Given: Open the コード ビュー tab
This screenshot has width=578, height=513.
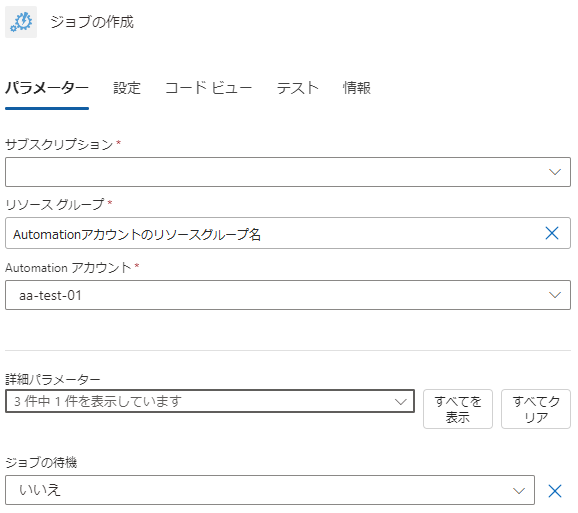Looking at the screenshot, I should coord(208,88).
